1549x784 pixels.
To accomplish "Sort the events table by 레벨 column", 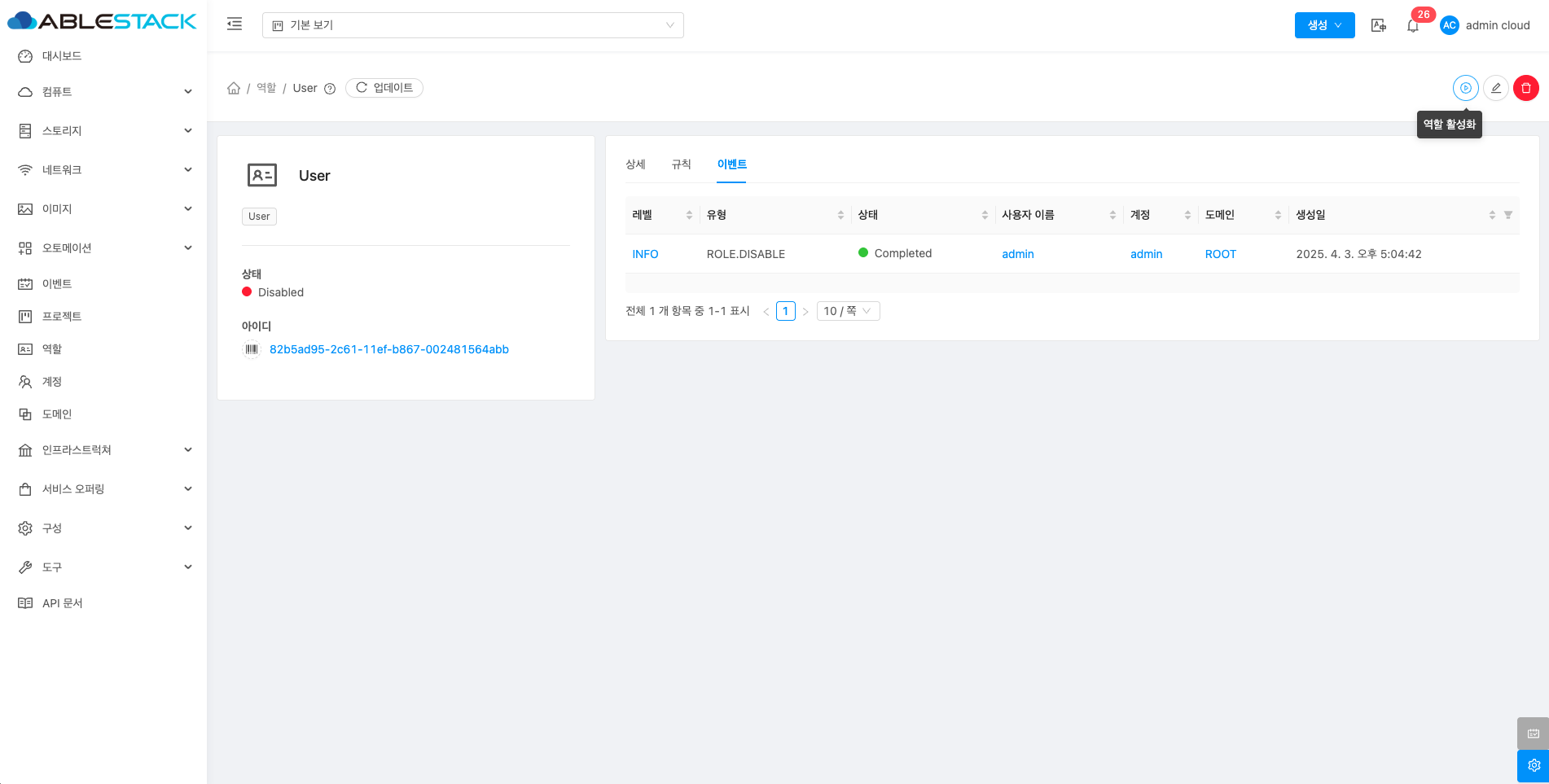I will coord(689,215).
